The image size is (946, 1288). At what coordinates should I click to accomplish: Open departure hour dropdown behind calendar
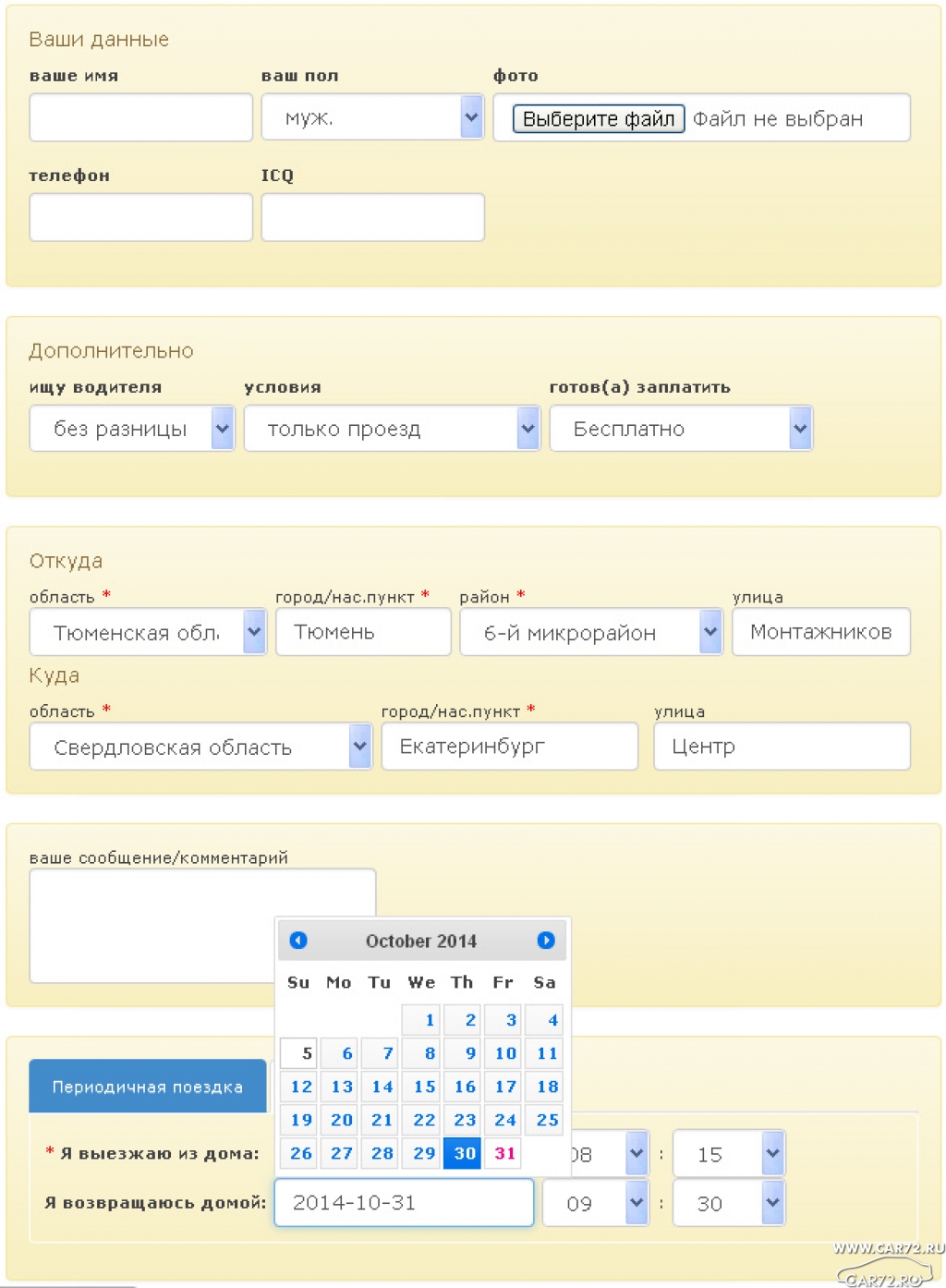click(x=612, y=1154)
